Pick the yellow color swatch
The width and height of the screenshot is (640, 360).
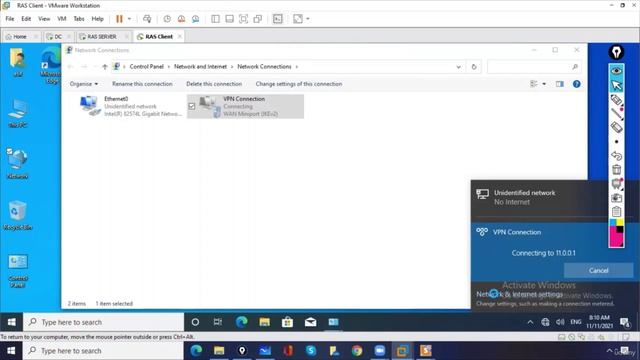pyautogui.click(x=620, y=222)
